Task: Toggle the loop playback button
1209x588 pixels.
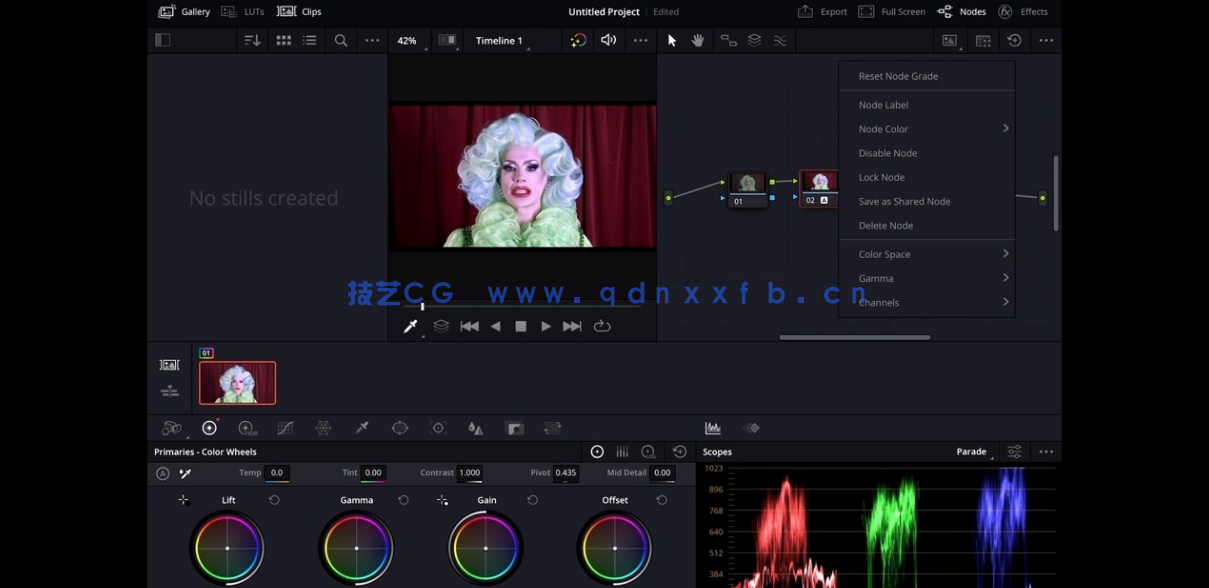Action: (603, 325)
